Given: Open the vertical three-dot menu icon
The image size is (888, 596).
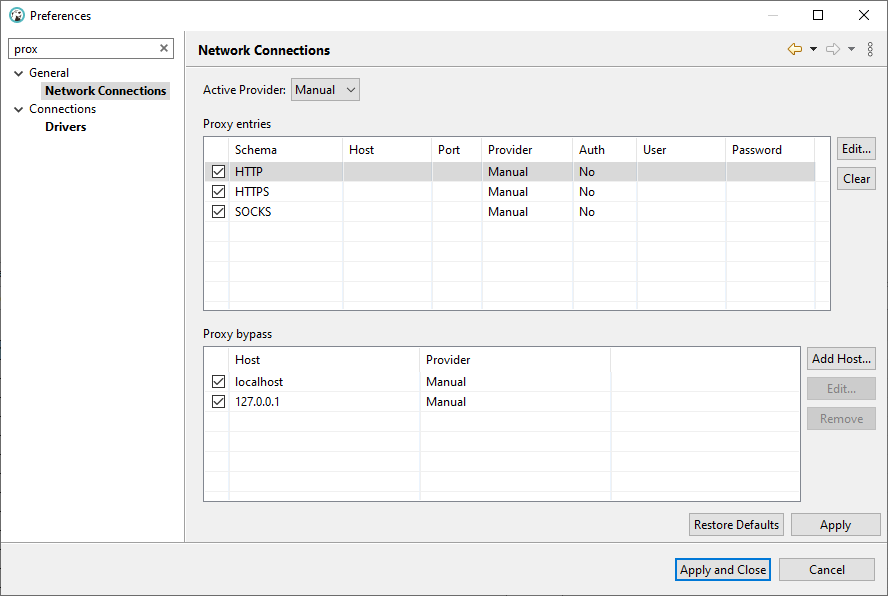Looking at the screenshot, I should [x=871, y=48].
